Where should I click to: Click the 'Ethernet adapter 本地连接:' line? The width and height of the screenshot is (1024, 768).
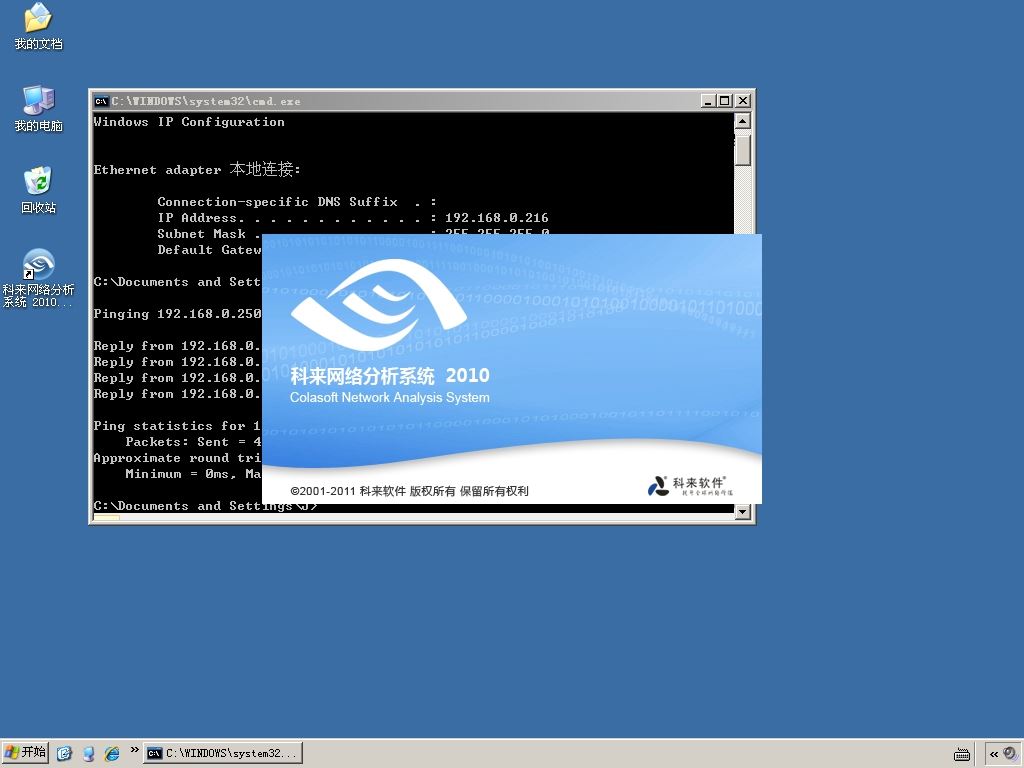click(197, 169)
